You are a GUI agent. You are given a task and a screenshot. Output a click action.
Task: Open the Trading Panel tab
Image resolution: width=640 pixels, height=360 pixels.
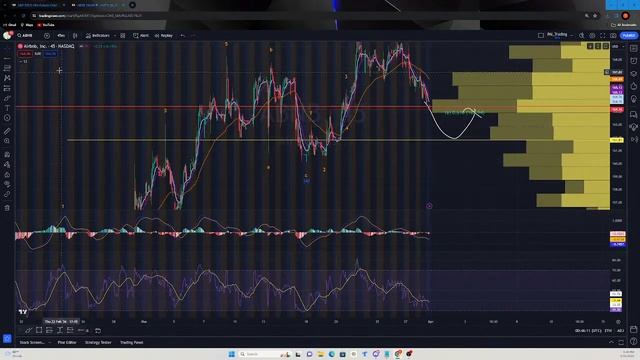131,342
